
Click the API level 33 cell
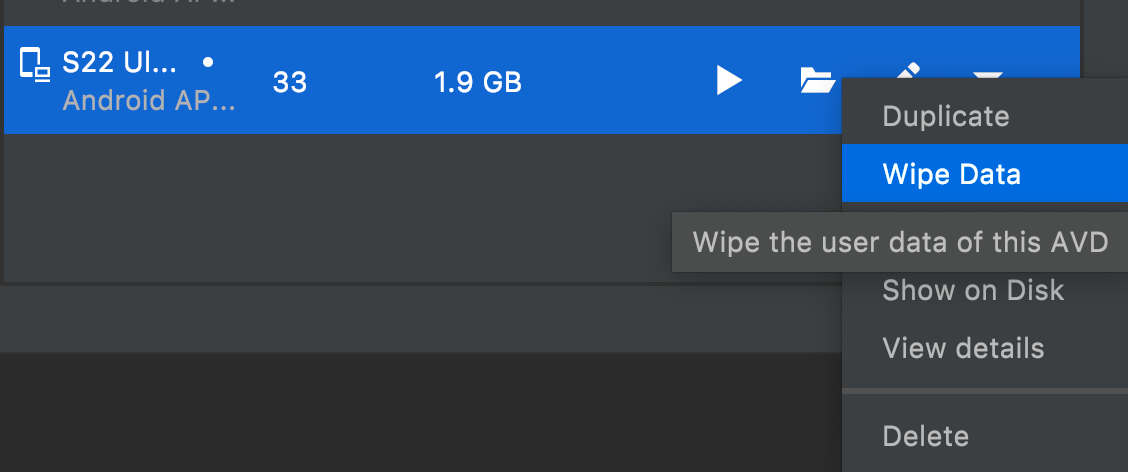[290, 83]
